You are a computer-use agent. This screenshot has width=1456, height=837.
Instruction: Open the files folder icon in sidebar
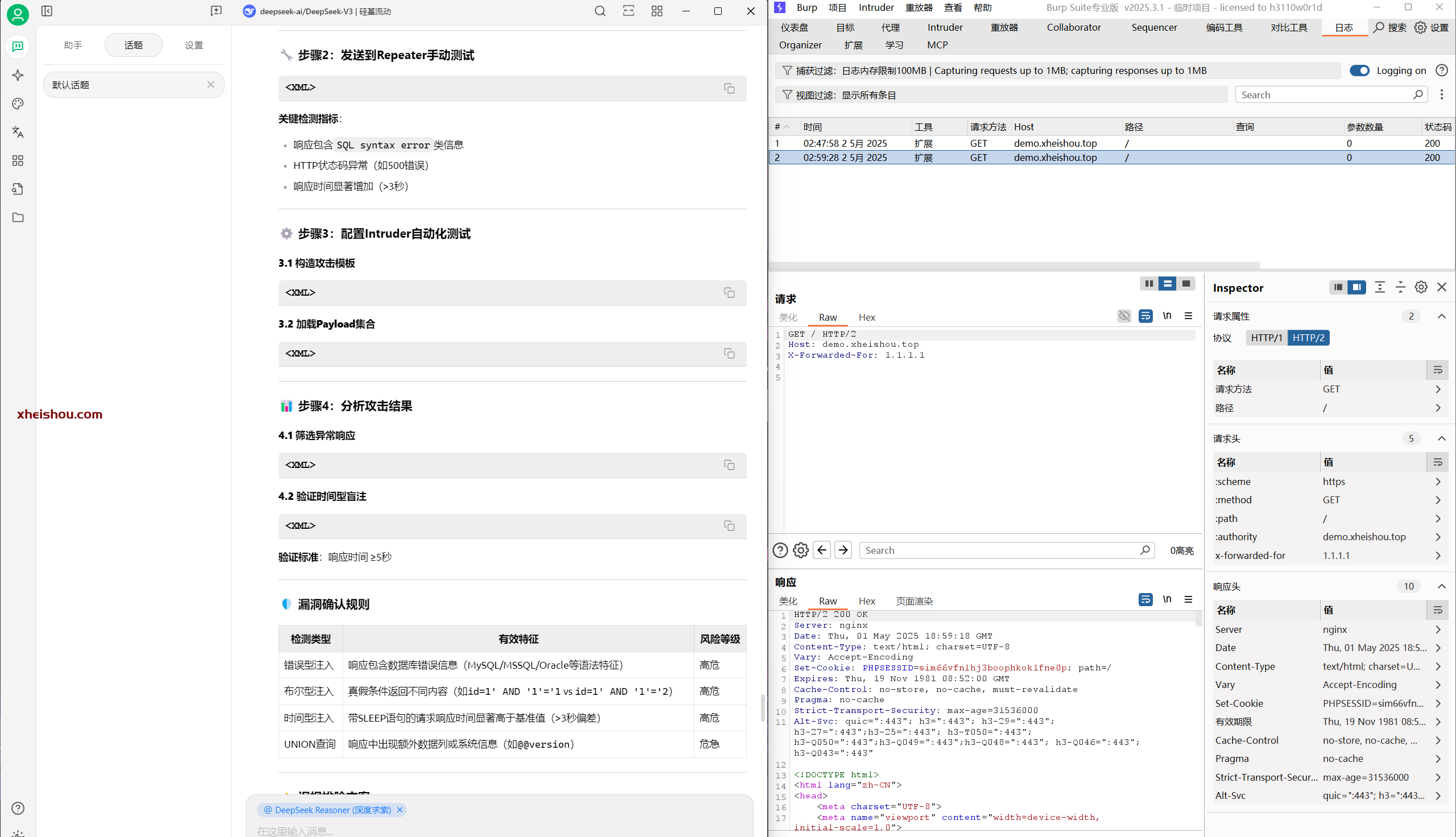point(18,217)
